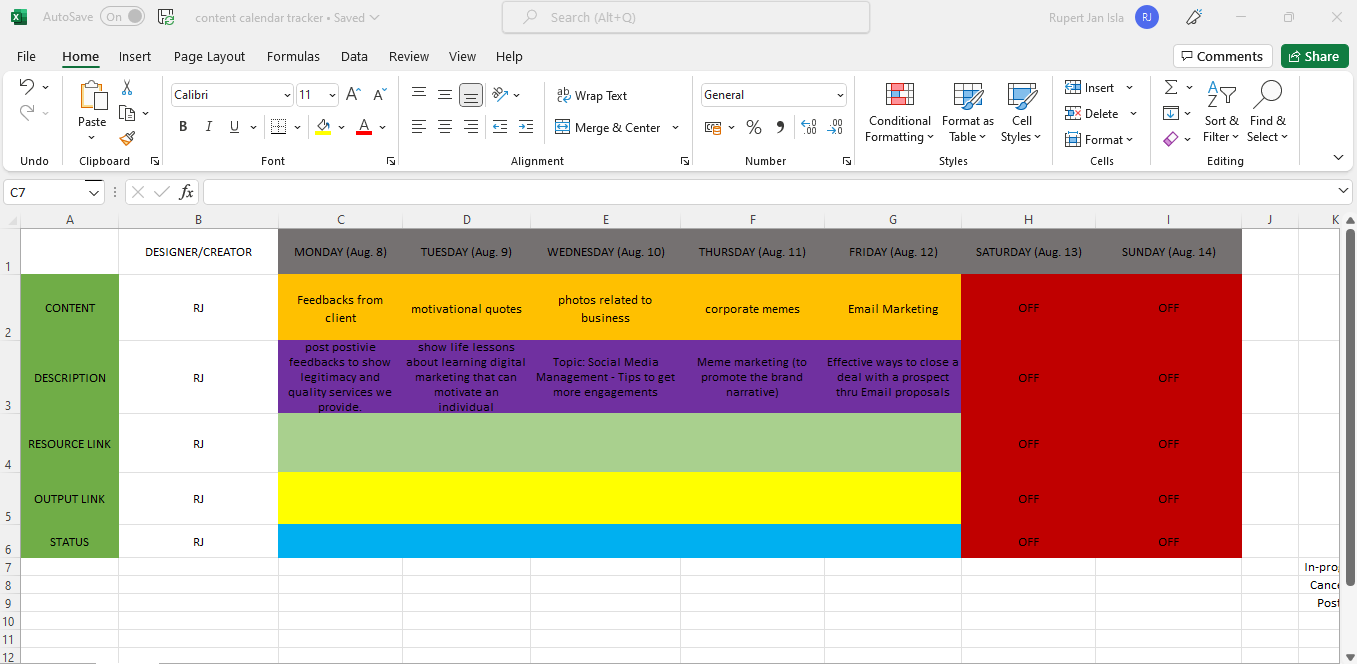The image size is (1357, 664).
Task: Expand the Name Box dropdown arrow
Action: coord(94,192)
